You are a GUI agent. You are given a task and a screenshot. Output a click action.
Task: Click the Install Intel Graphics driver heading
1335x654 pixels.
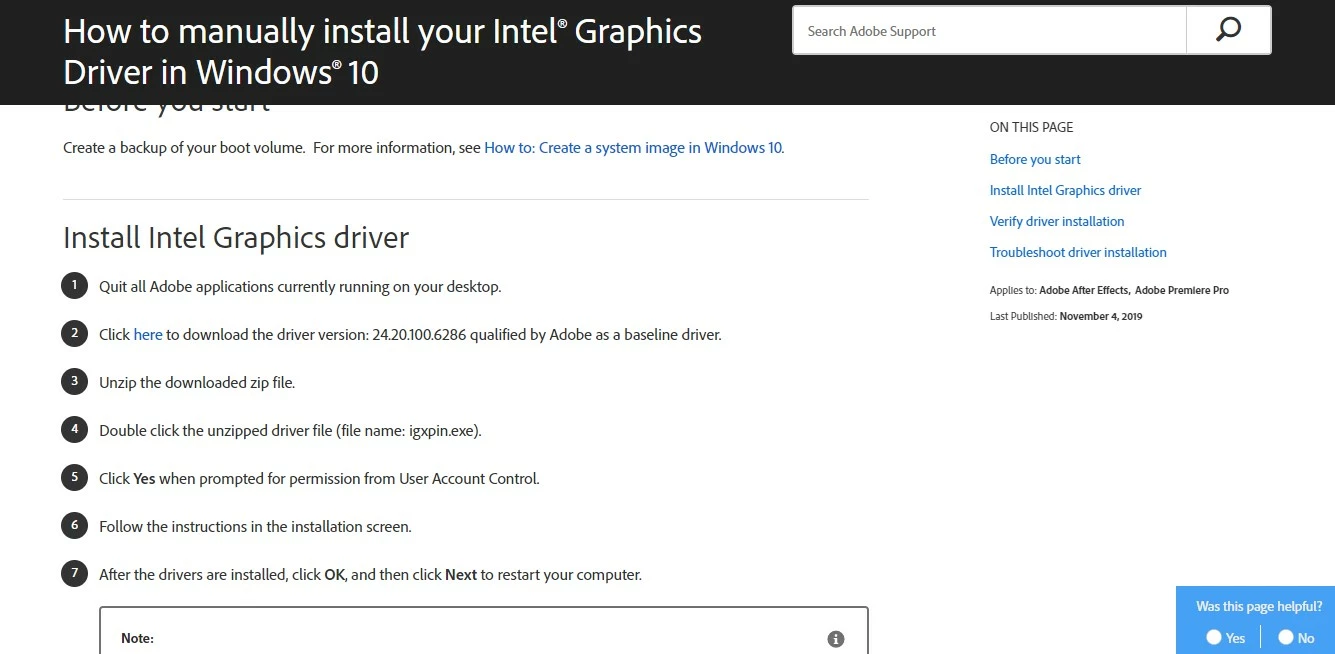236,238
